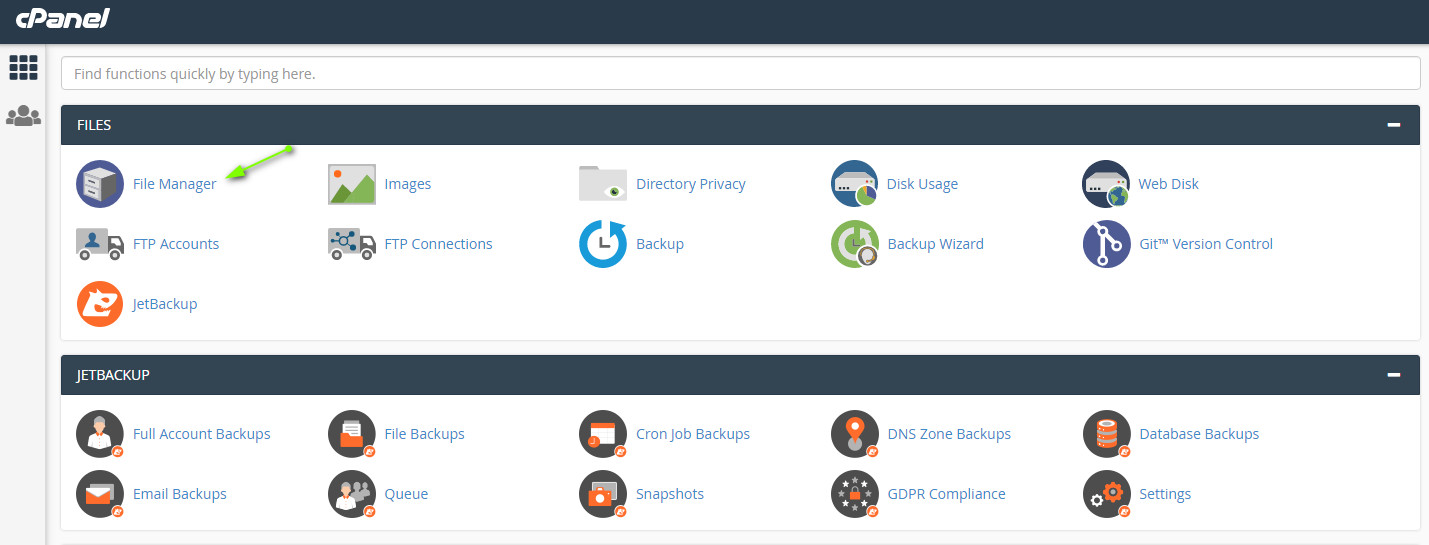The width and height of the screenshot is (1429, 545).
Task: Open User Manager icon in sidebar
Action: (23, 116)
